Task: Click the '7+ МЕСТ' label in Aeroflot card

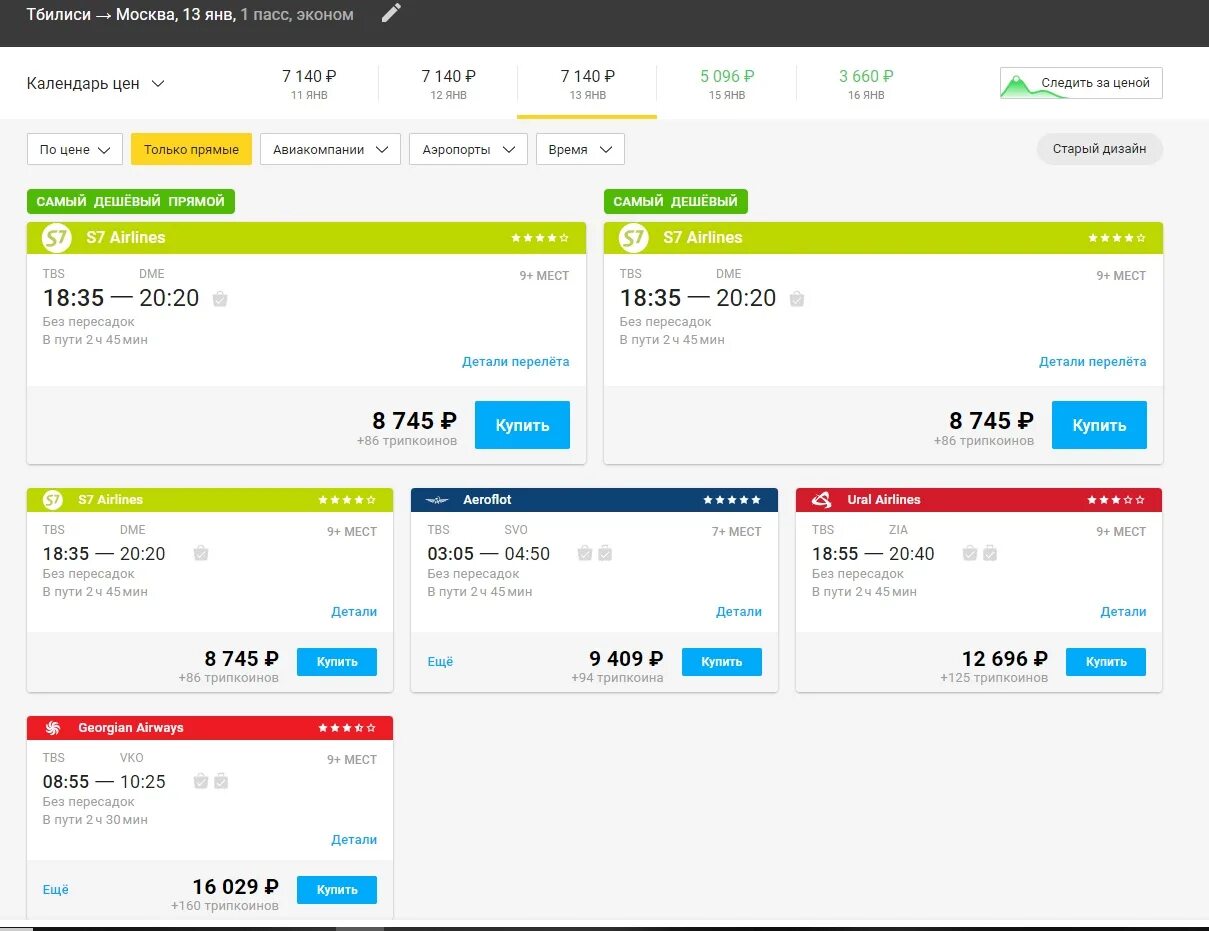Action: (x=737, y=532)
